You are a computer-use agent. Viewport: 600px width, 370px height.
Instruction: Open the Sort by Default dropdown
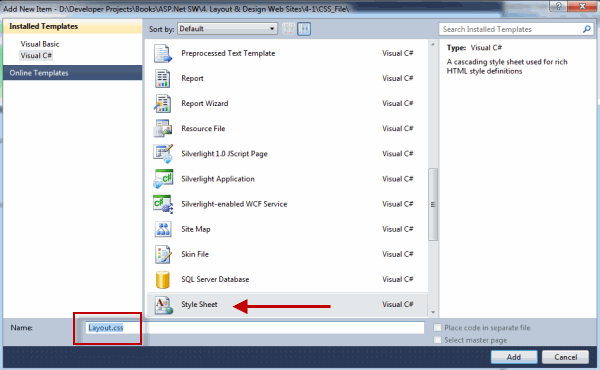[227, 29]
